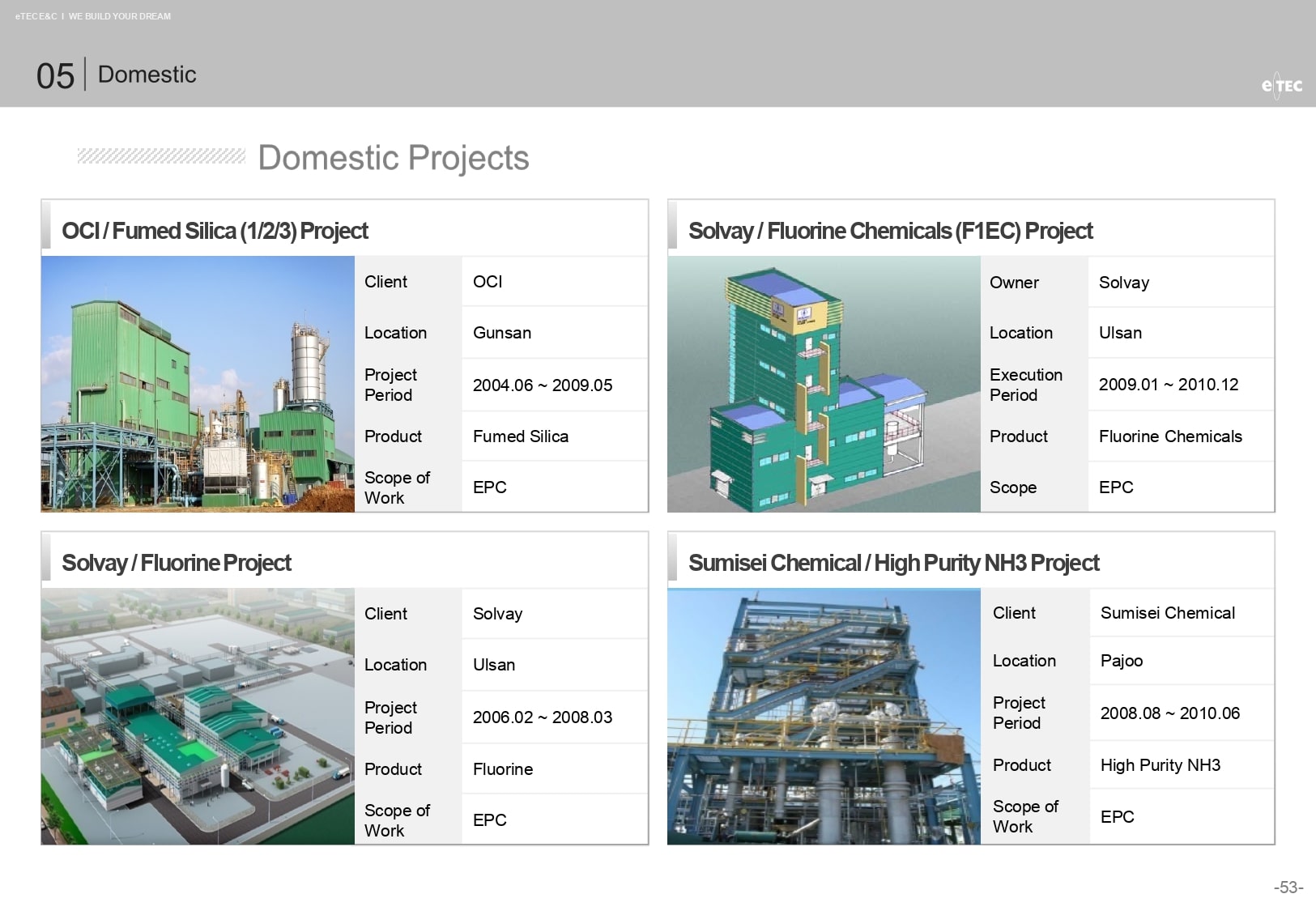Select the 'Scope' label in the F1EC table

point(1013,487)
